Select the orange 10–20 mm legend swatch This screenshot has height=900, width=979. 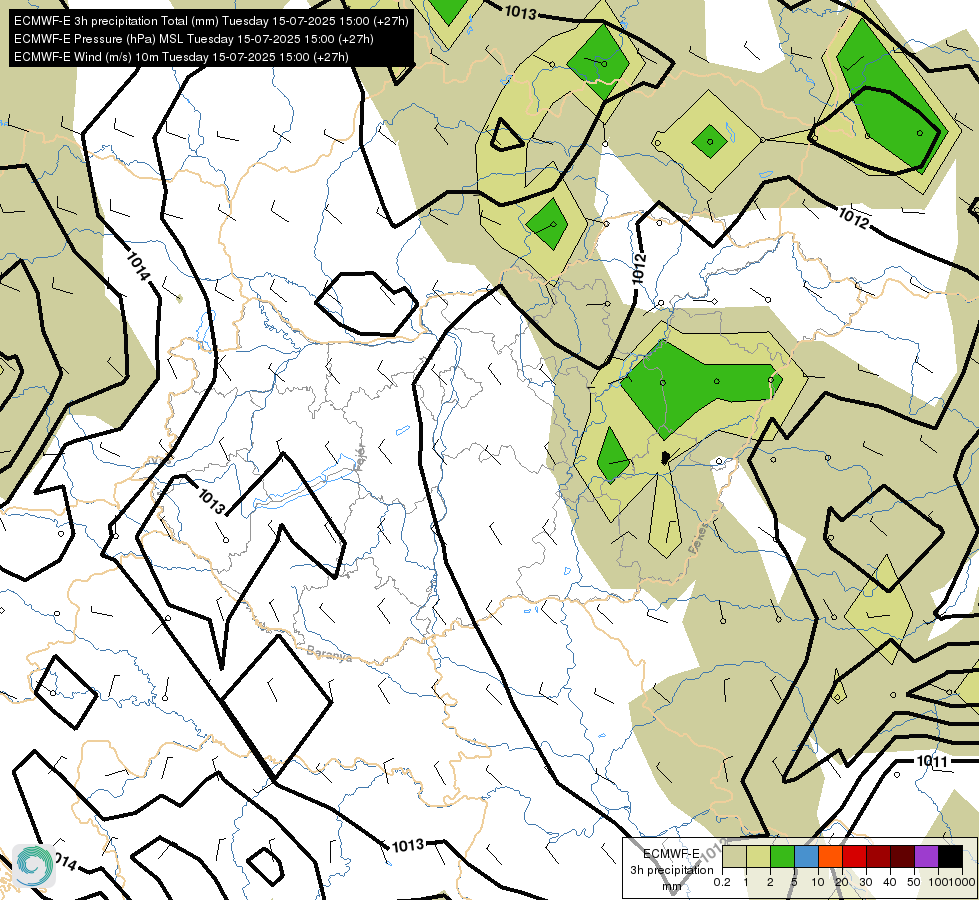coord(830,857)
